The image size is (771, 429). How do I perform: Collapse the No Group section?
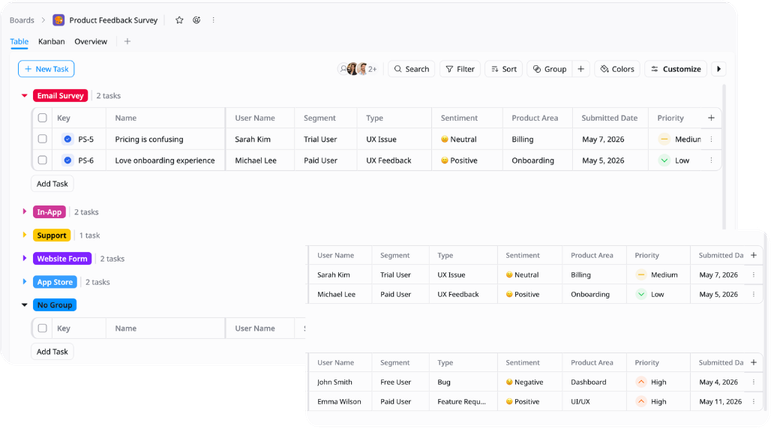24,305
